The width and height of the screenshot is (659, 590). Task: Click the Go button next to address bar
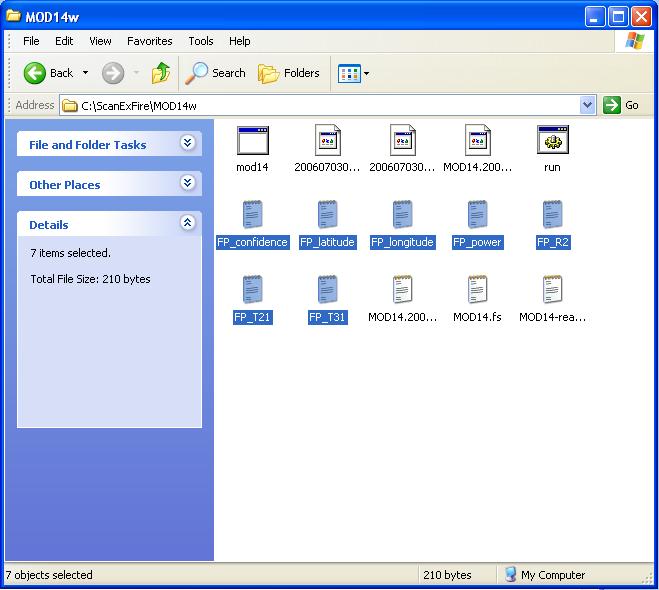click(621, 105)
